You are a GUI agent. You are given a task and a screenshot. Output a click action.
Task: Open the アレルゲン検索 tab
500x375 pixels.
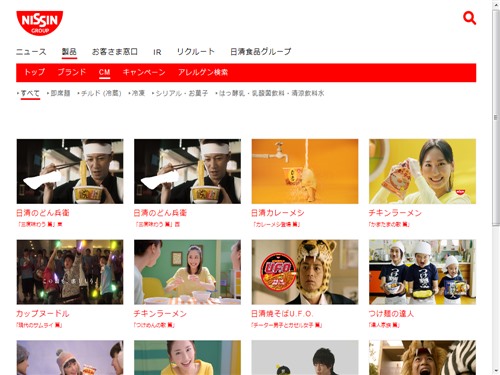[x=203, y=72]
